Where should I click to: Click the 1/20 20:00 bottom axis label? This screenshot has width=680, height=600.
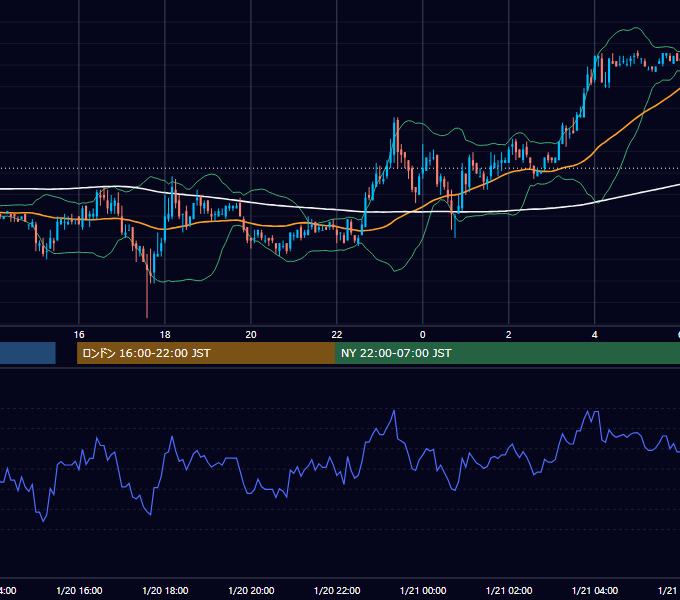pos(251,590)
